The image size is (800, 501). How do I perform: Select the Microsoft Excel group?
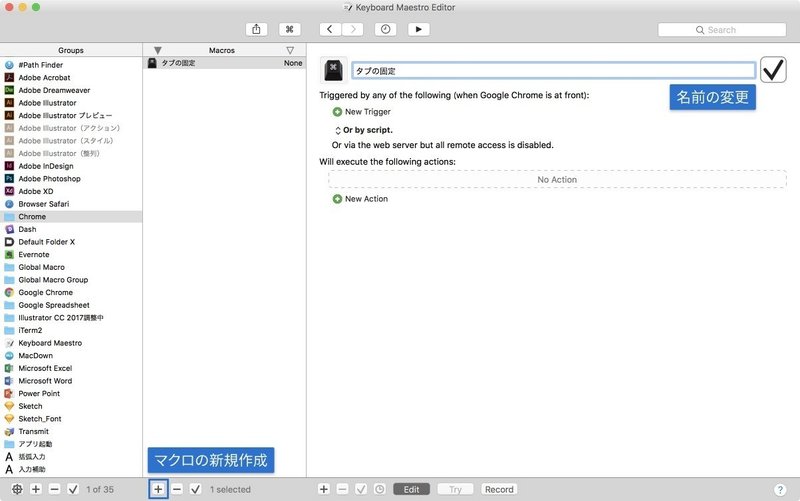71,368
